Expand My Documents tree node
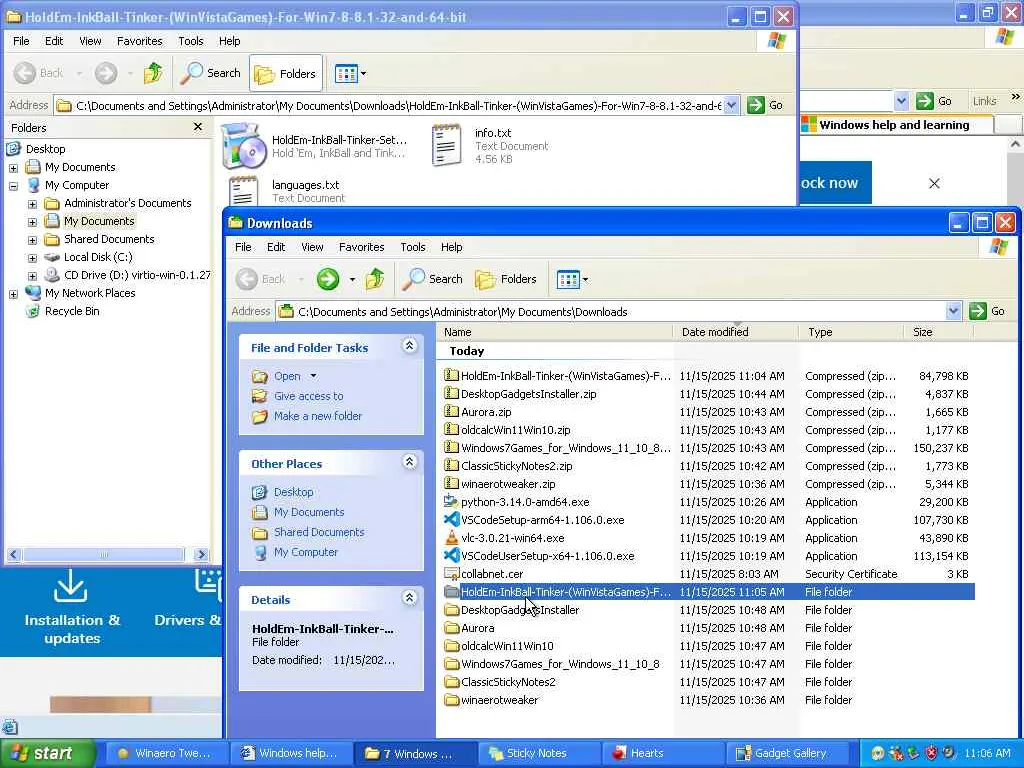Image resolution: width=1024 pixels, height=768 pixels. click(13, 168)
